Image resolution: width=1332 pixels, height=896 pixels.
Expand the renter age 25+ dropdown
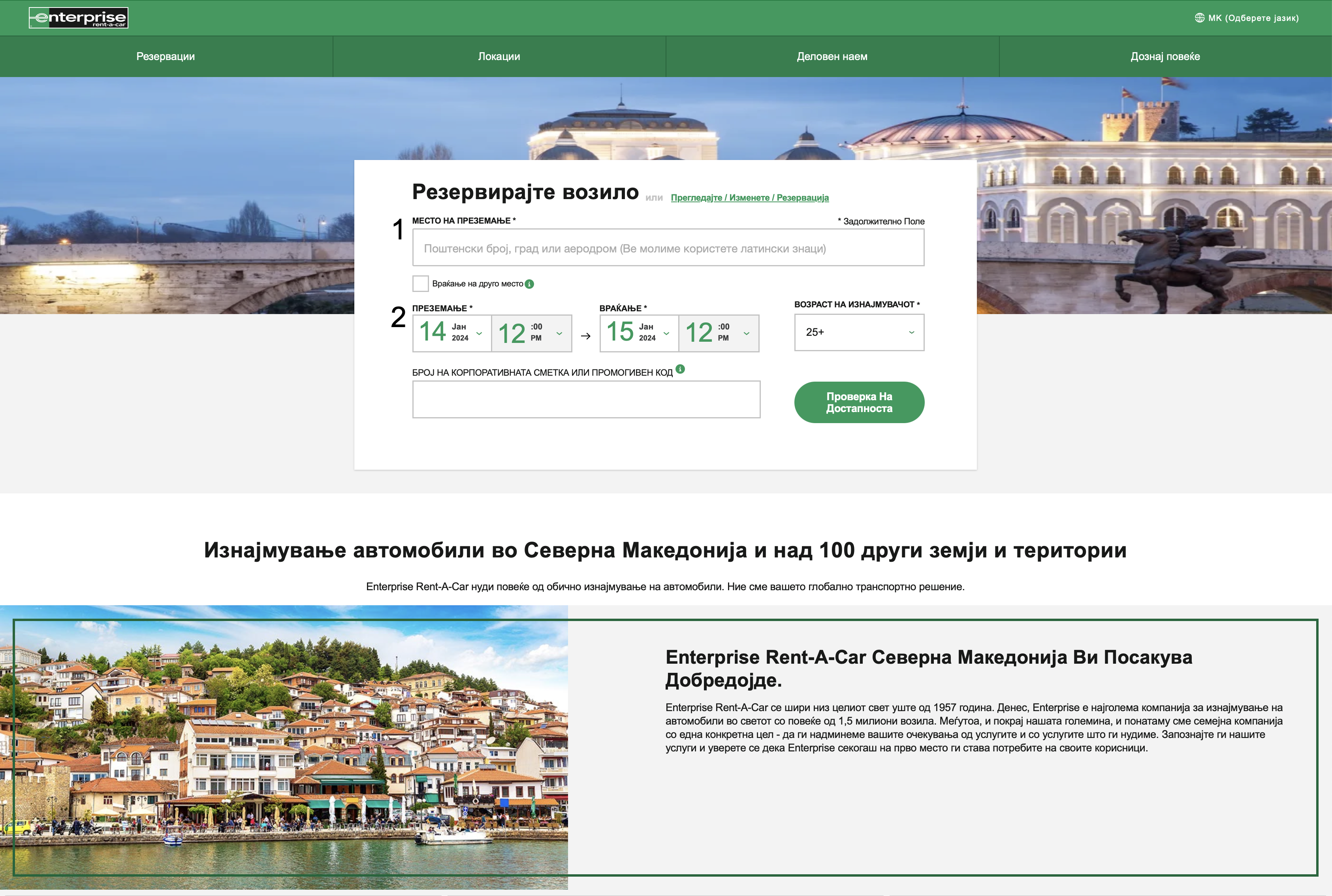(x=858, y=332)
